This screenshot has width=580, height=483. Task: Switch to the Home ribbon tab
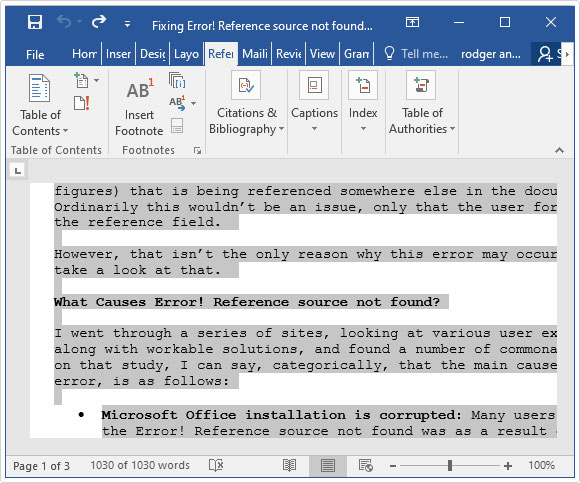tap(84, 54)
